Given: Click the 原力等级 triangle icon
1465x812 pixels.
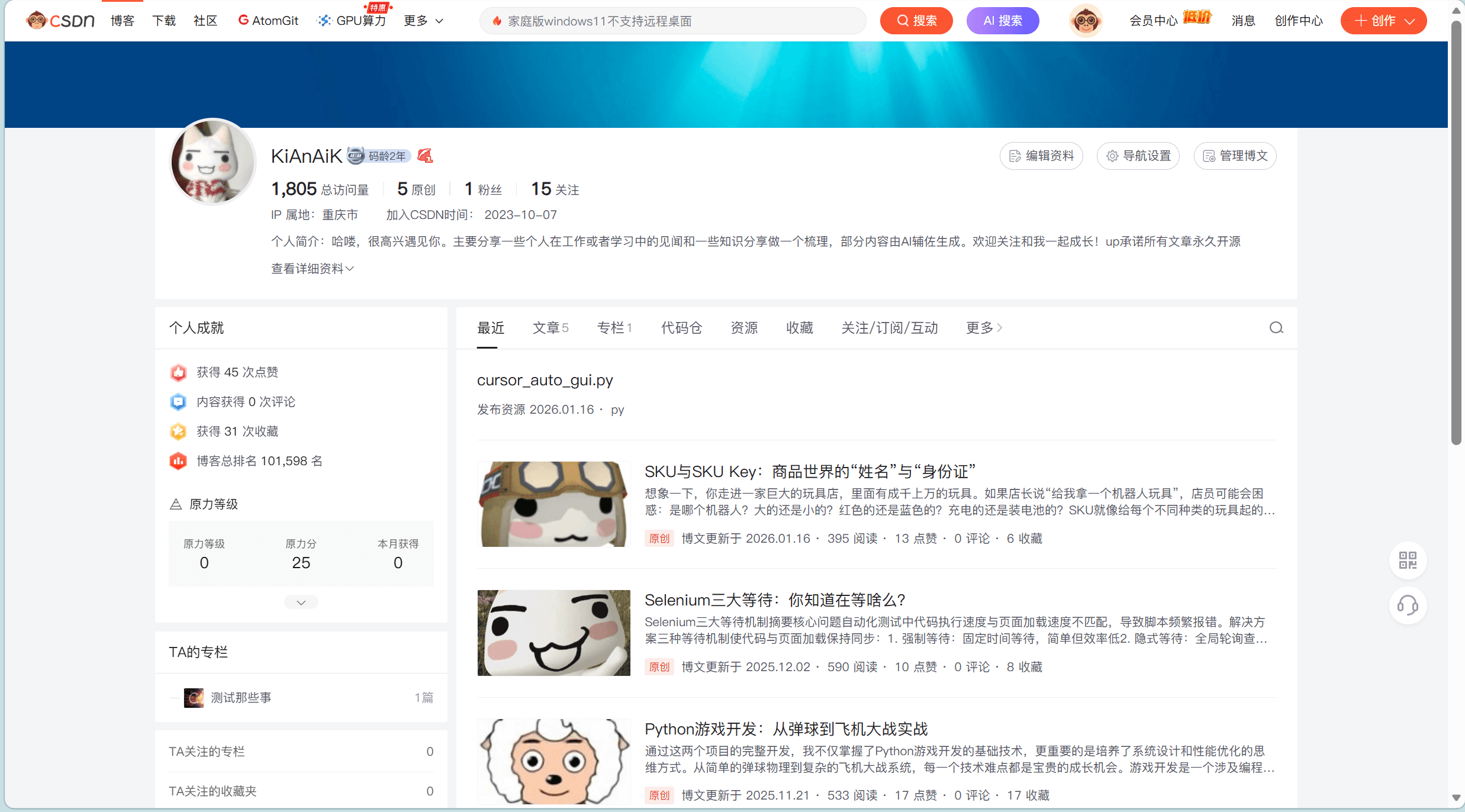Looking at the screenshot, I should [176, 504].
